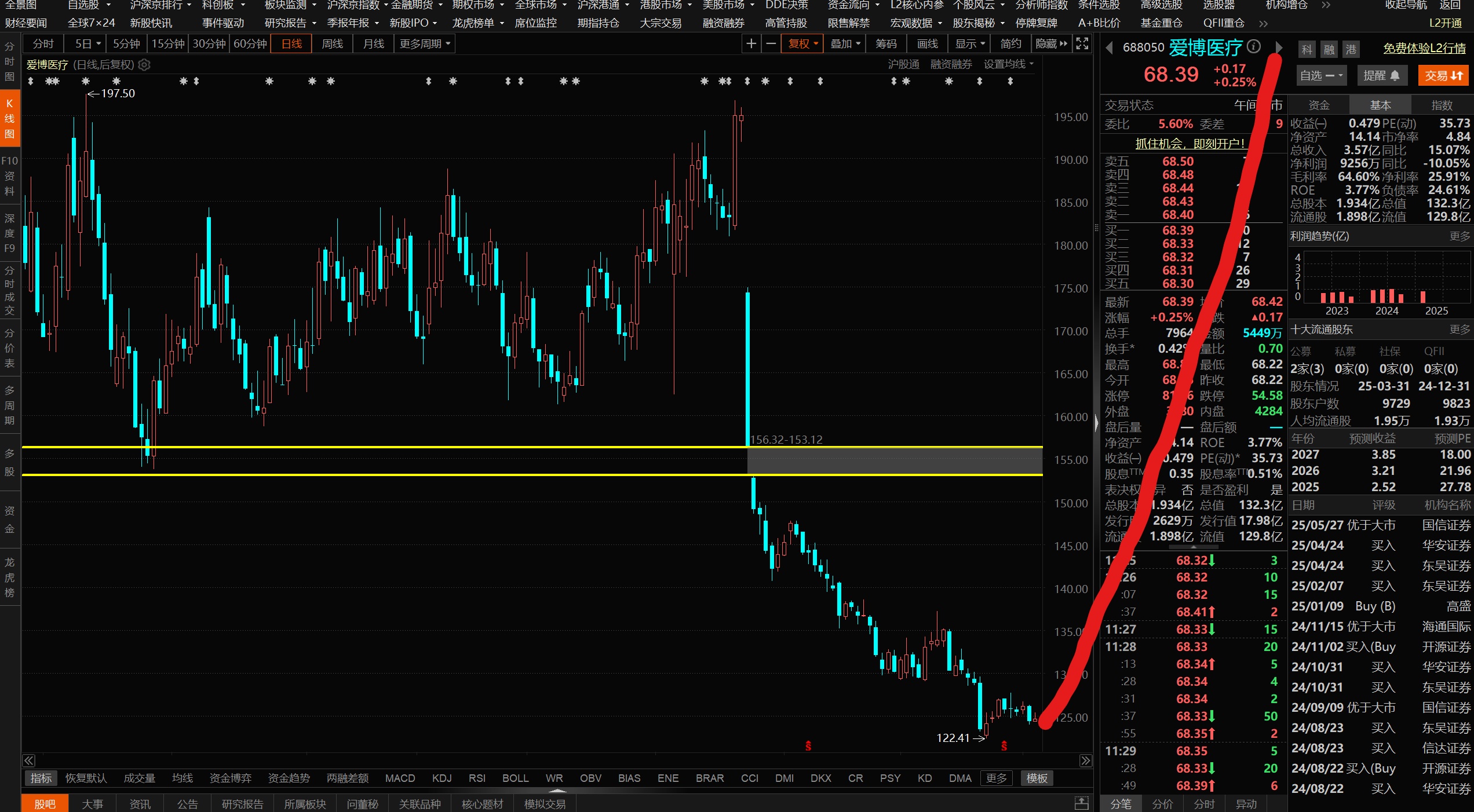Viewport: 1474px width, 812px height.
Task: Open the 设置均线 dropdown
Action: [1009, 64]
